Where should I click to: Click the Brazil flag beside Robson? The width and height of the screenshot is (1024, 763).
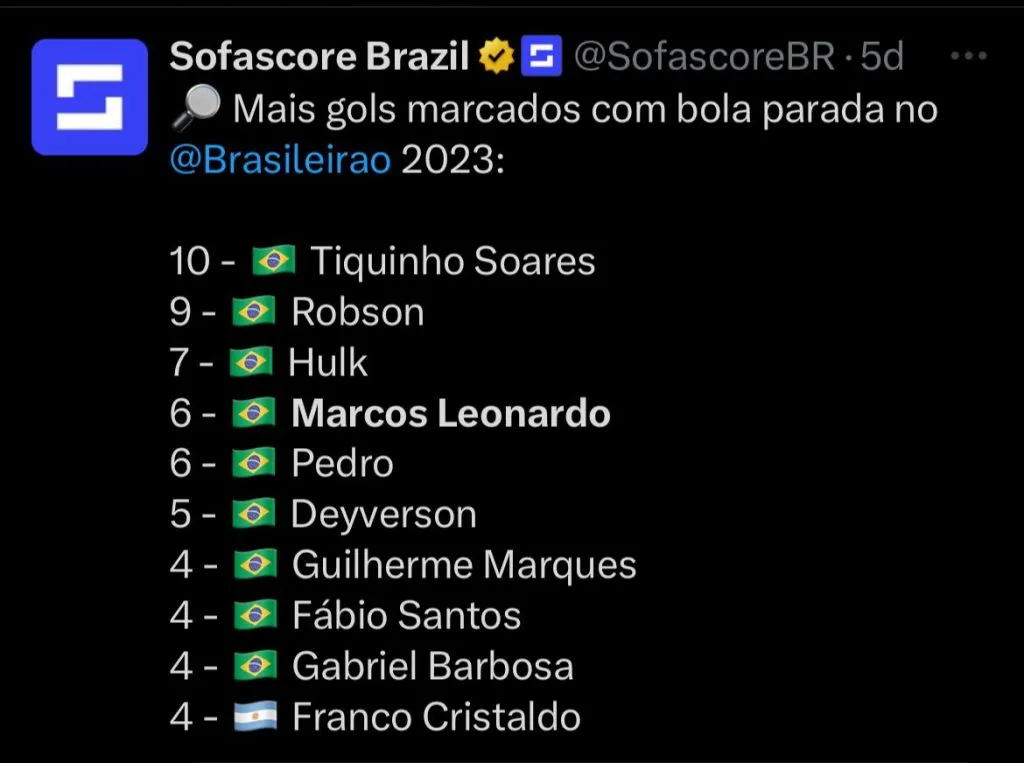254,312
